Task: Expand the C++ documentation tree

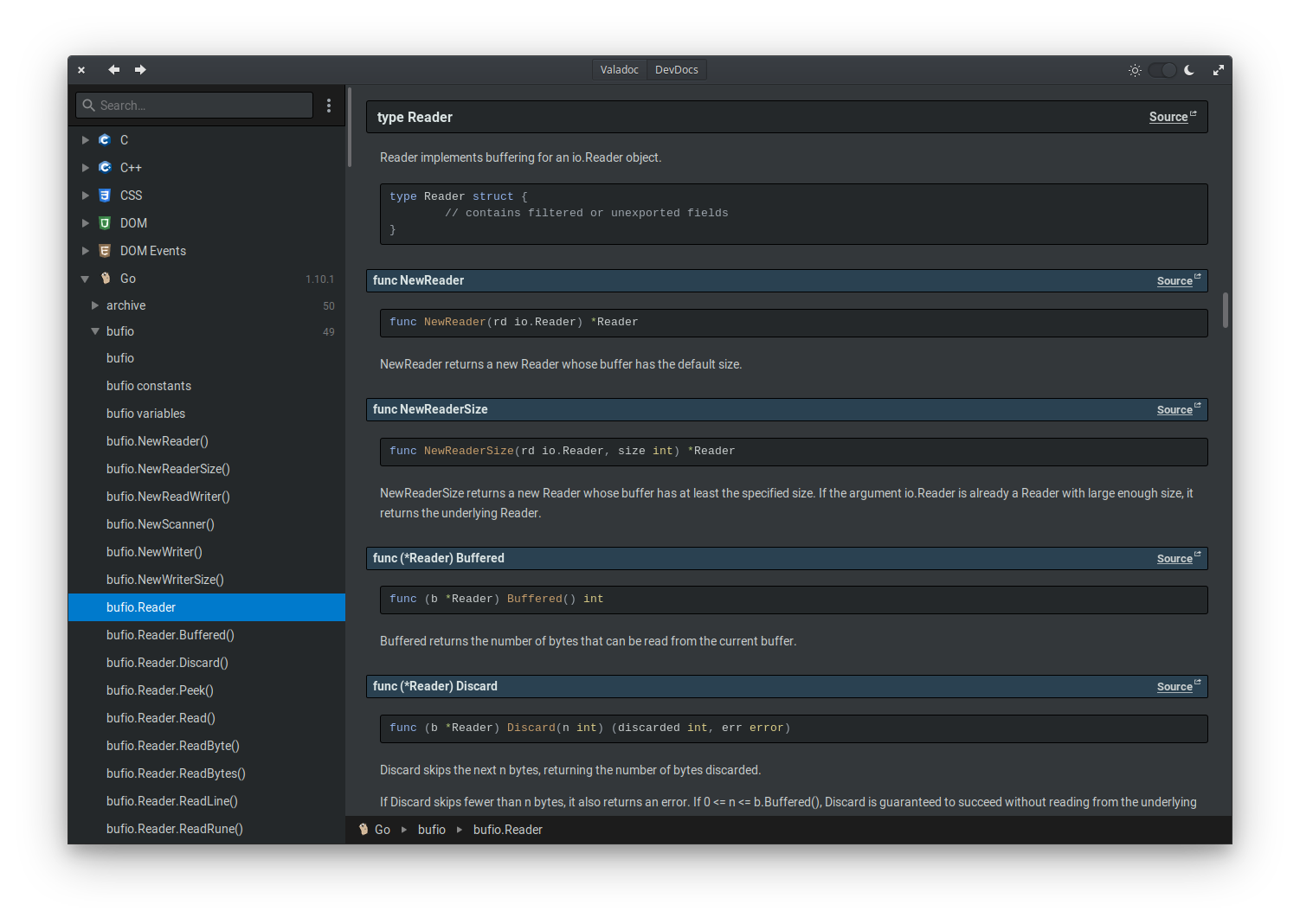Action: tap(85, 168)
